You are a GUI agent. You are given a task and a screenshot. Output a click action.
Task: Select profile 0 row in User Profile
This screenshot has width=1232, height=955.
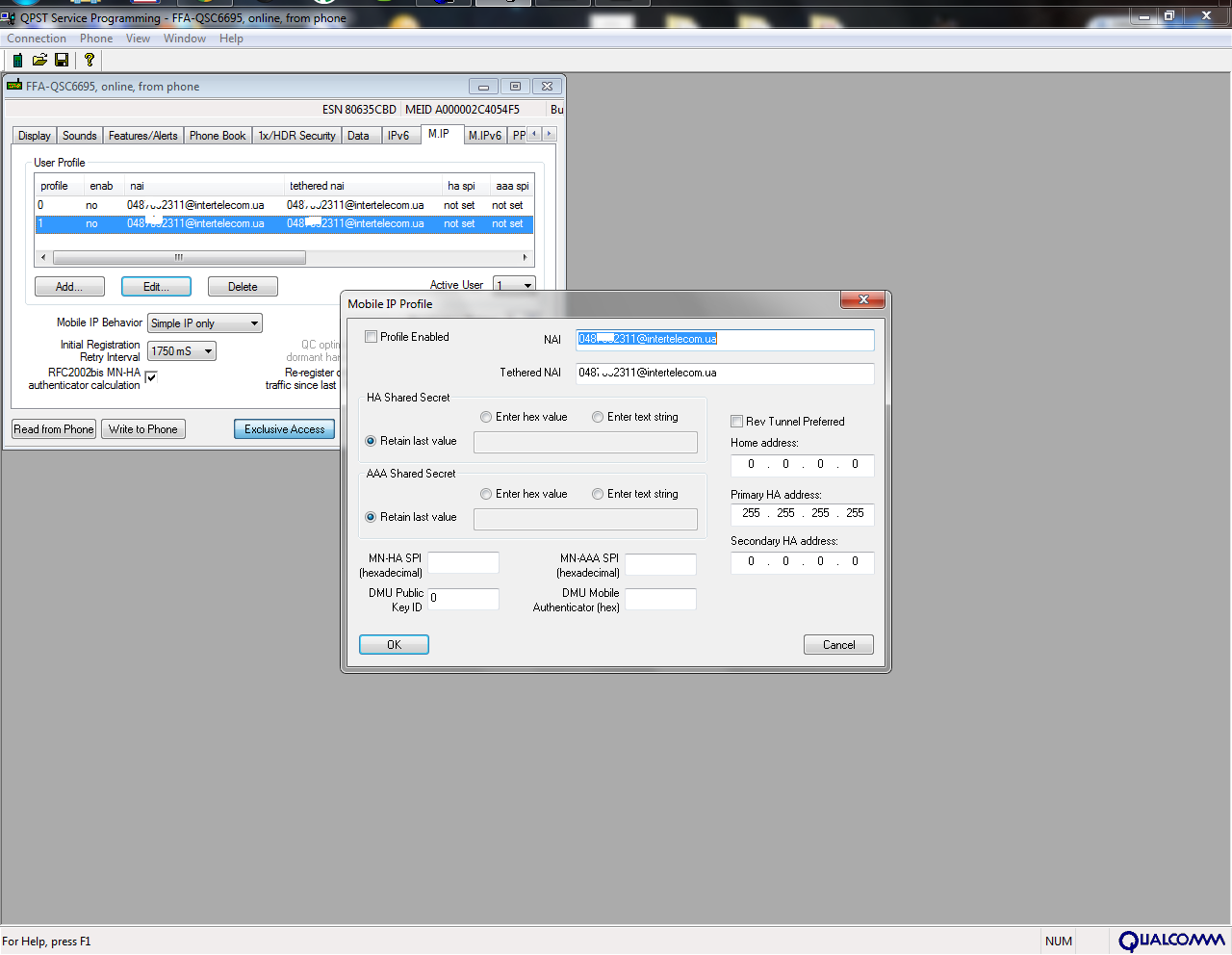284,205
